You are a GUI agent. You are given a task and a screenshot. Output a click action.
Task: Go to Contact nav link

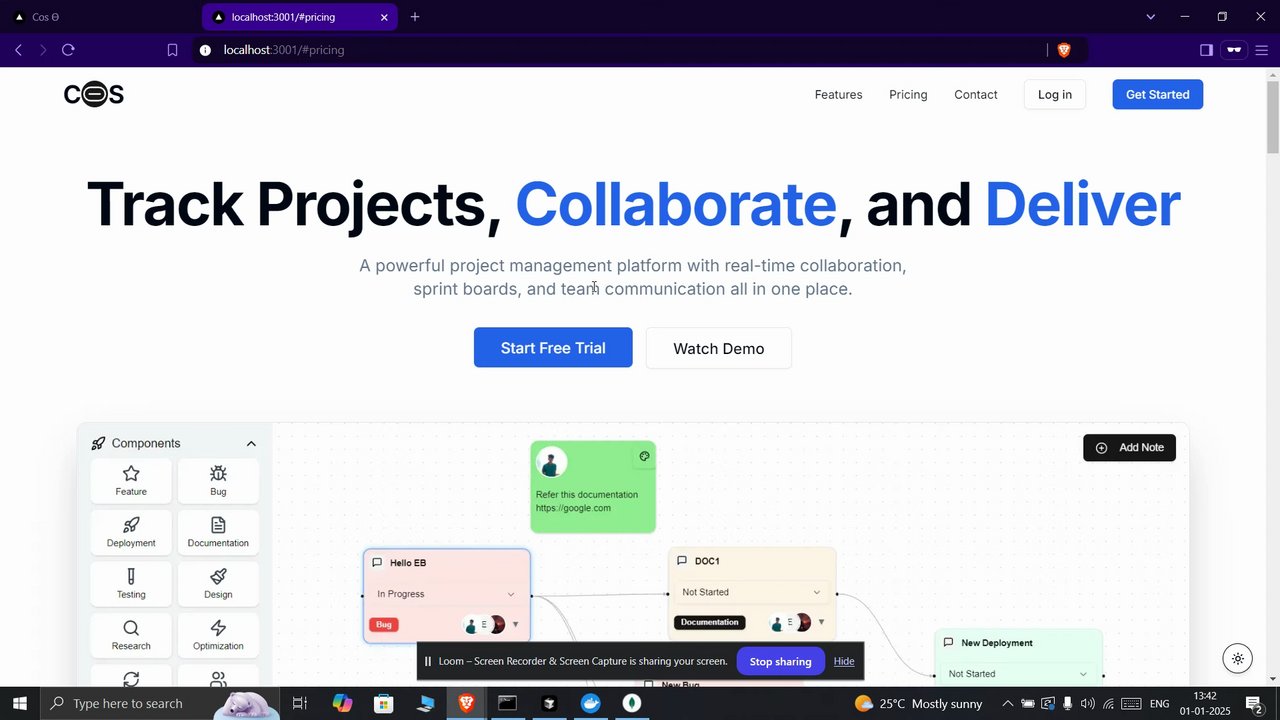pyautogui.click(x=976, y=95)
